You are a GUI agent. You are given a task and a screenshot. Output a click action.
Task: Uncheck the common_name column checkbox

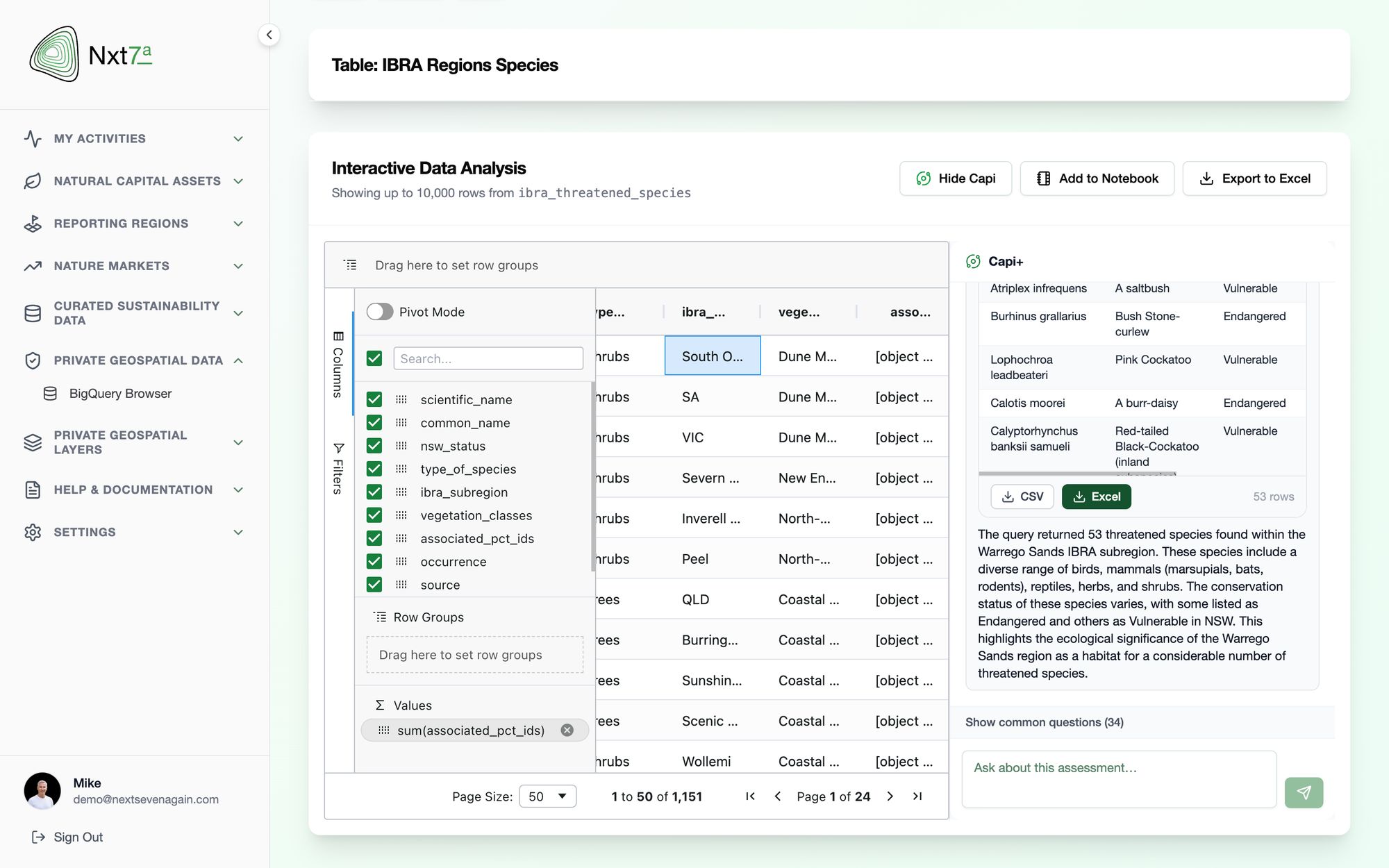374,422
